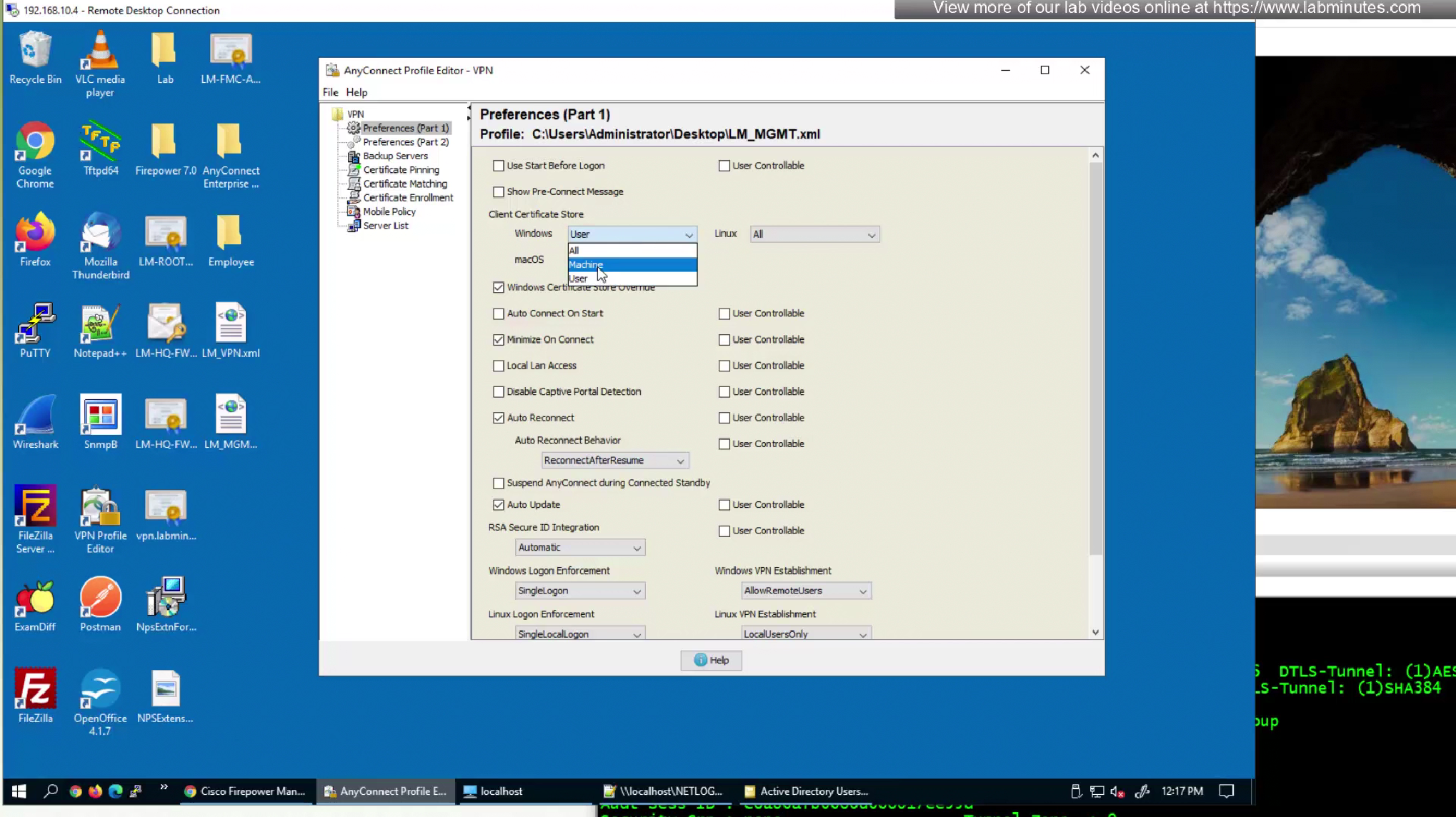Open the File menu

[x=330, y=92]
